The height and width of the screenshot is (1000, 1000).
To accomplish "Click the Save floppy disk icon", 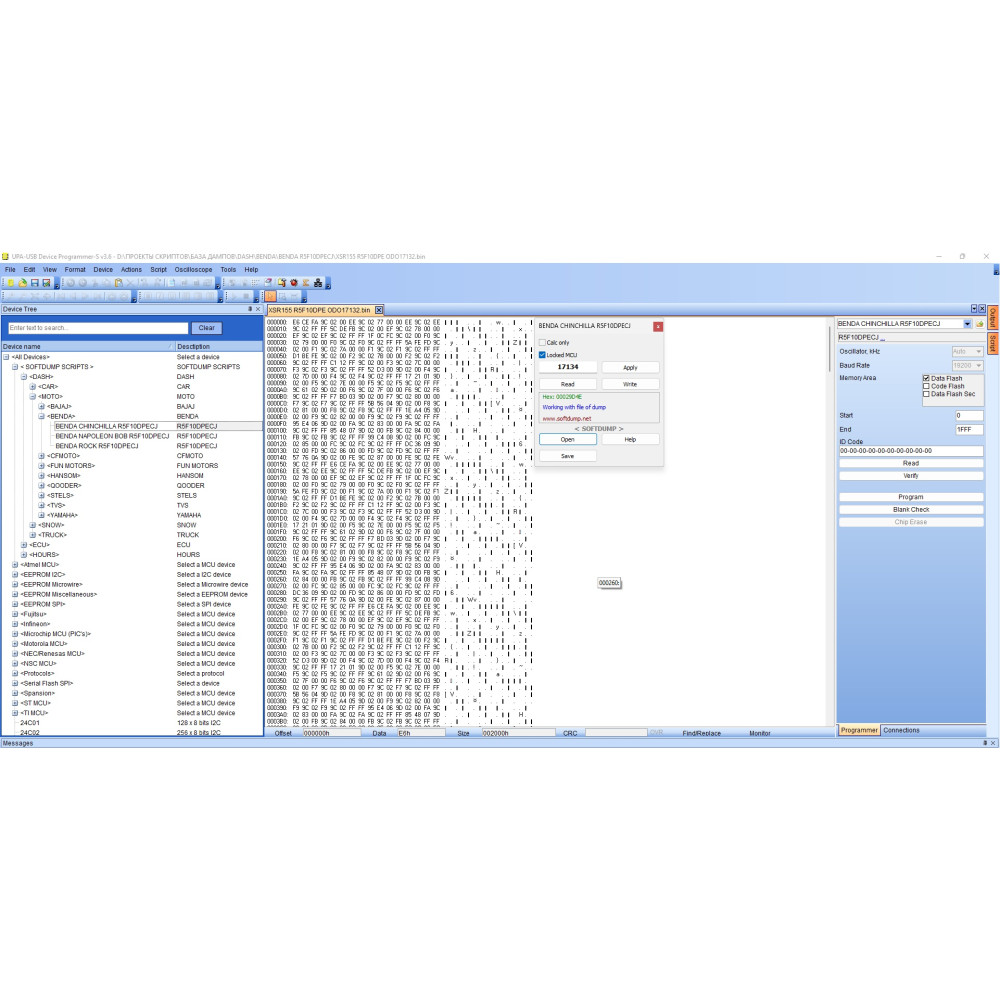I will pyautogui.click(x=34, y=283).
